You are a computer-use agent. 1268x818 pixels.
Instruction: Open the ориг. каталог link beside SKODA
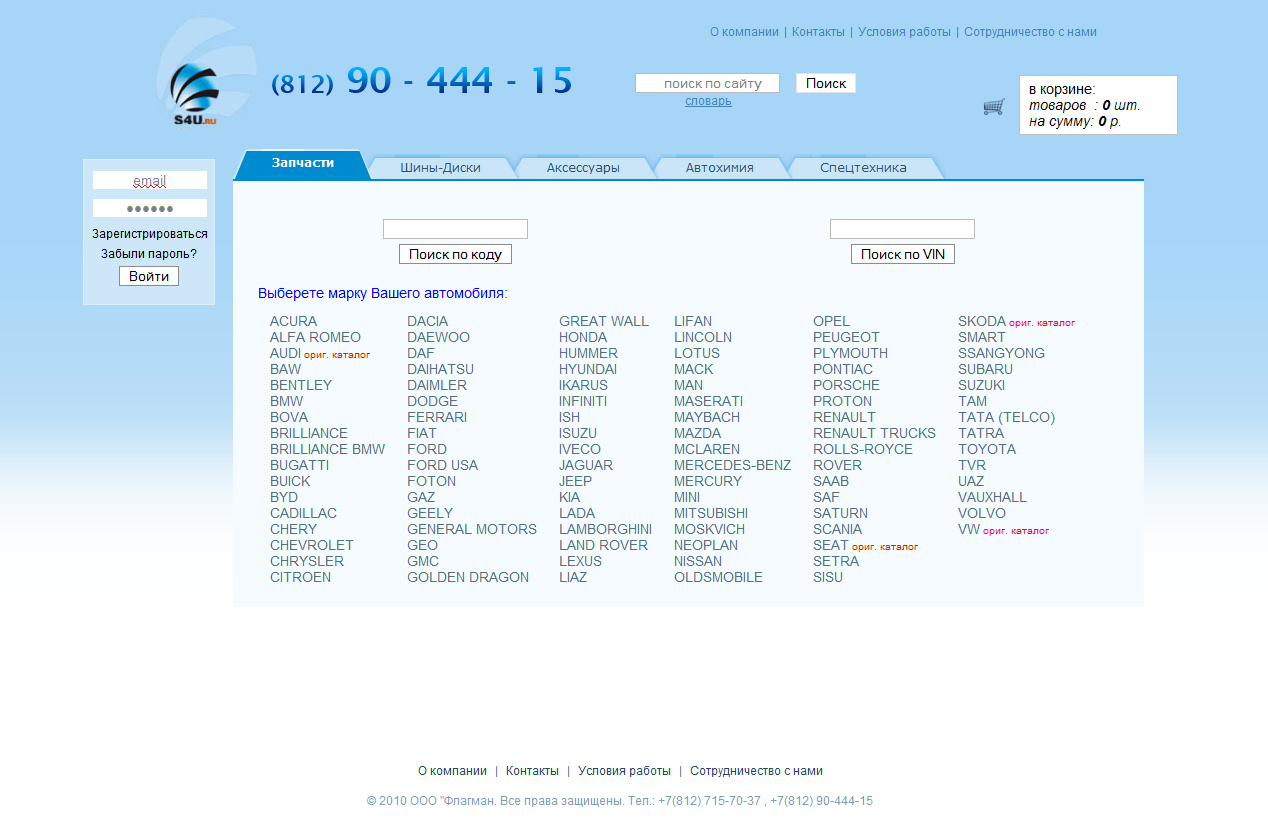[x=1042, y=323]
